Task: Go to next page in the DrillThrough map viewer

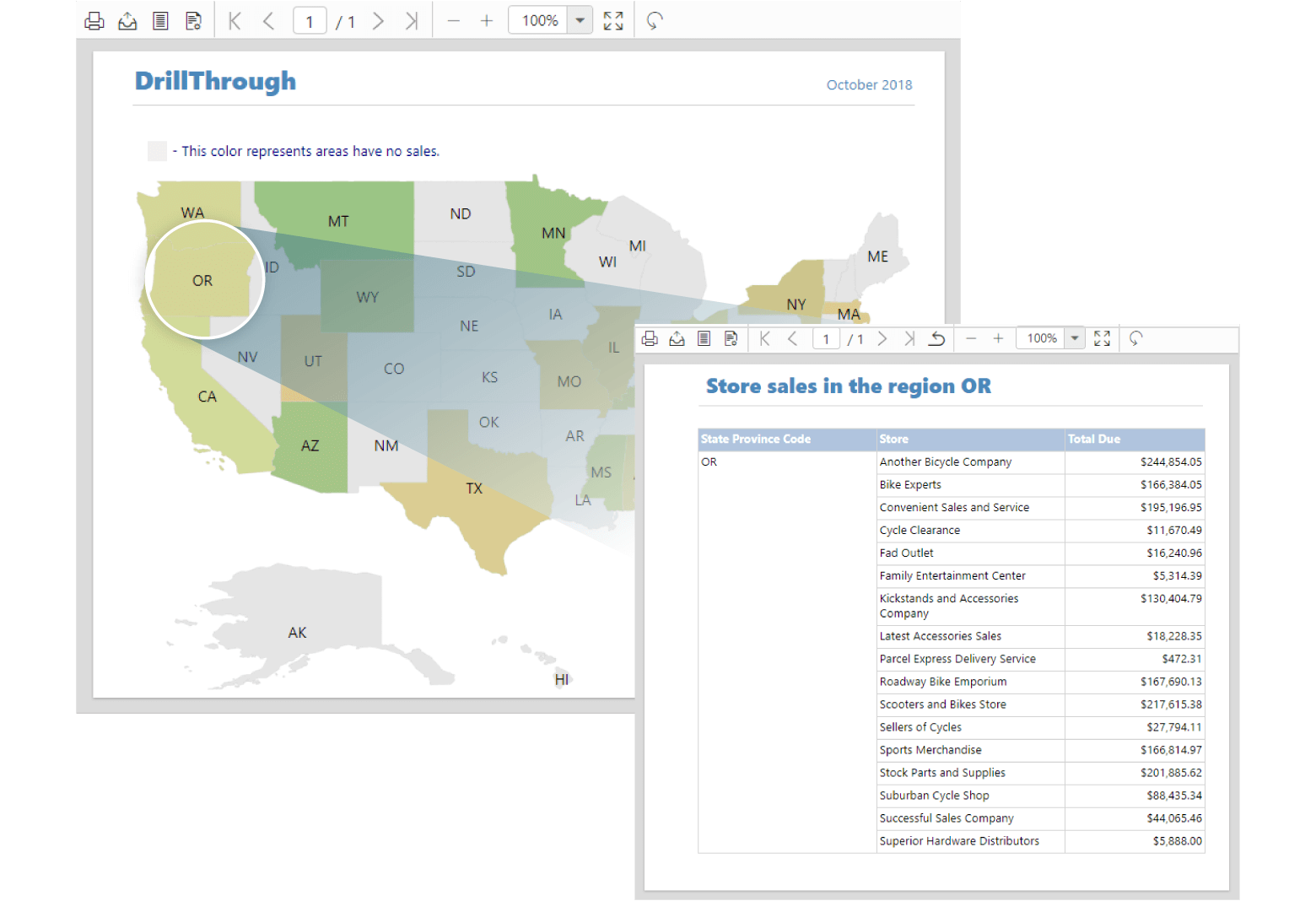Action: point(378,21)
